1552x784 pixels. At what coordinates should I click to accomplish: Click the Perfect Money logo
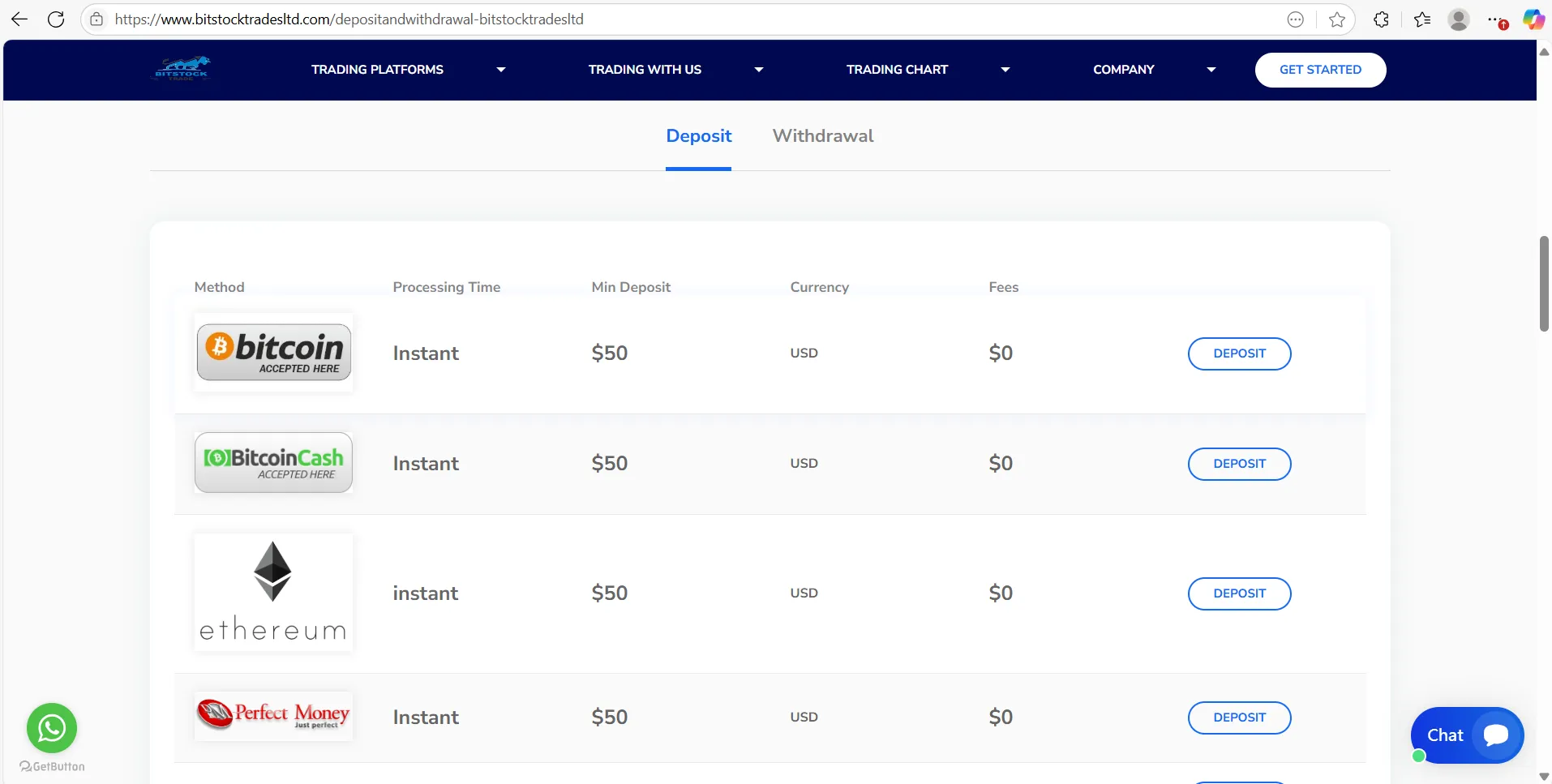[x=273, y=716]
